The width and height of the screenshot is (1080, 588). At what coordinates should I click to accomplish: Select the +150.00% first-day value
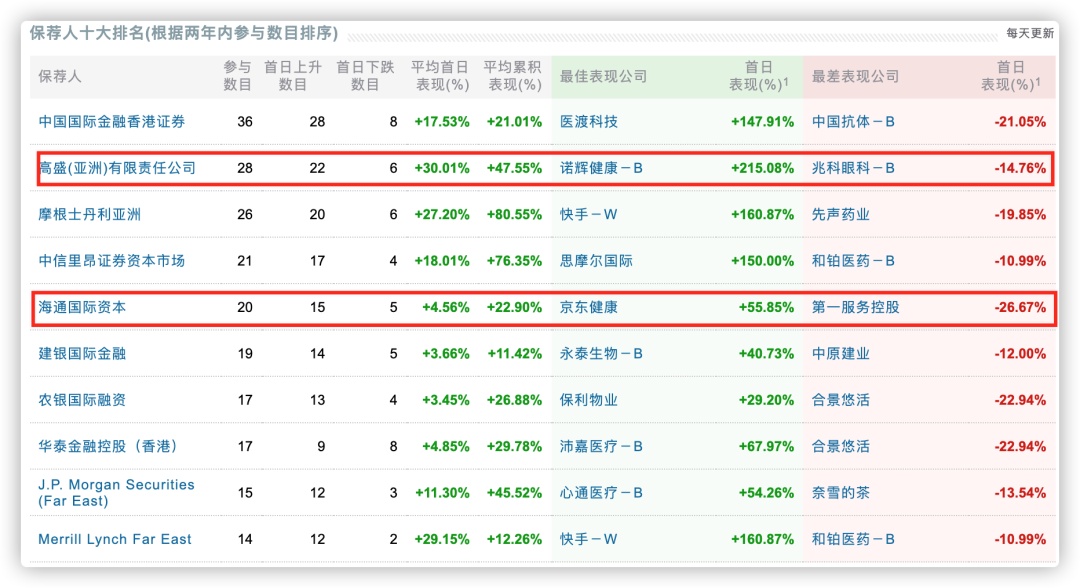(x=762, y=261)
